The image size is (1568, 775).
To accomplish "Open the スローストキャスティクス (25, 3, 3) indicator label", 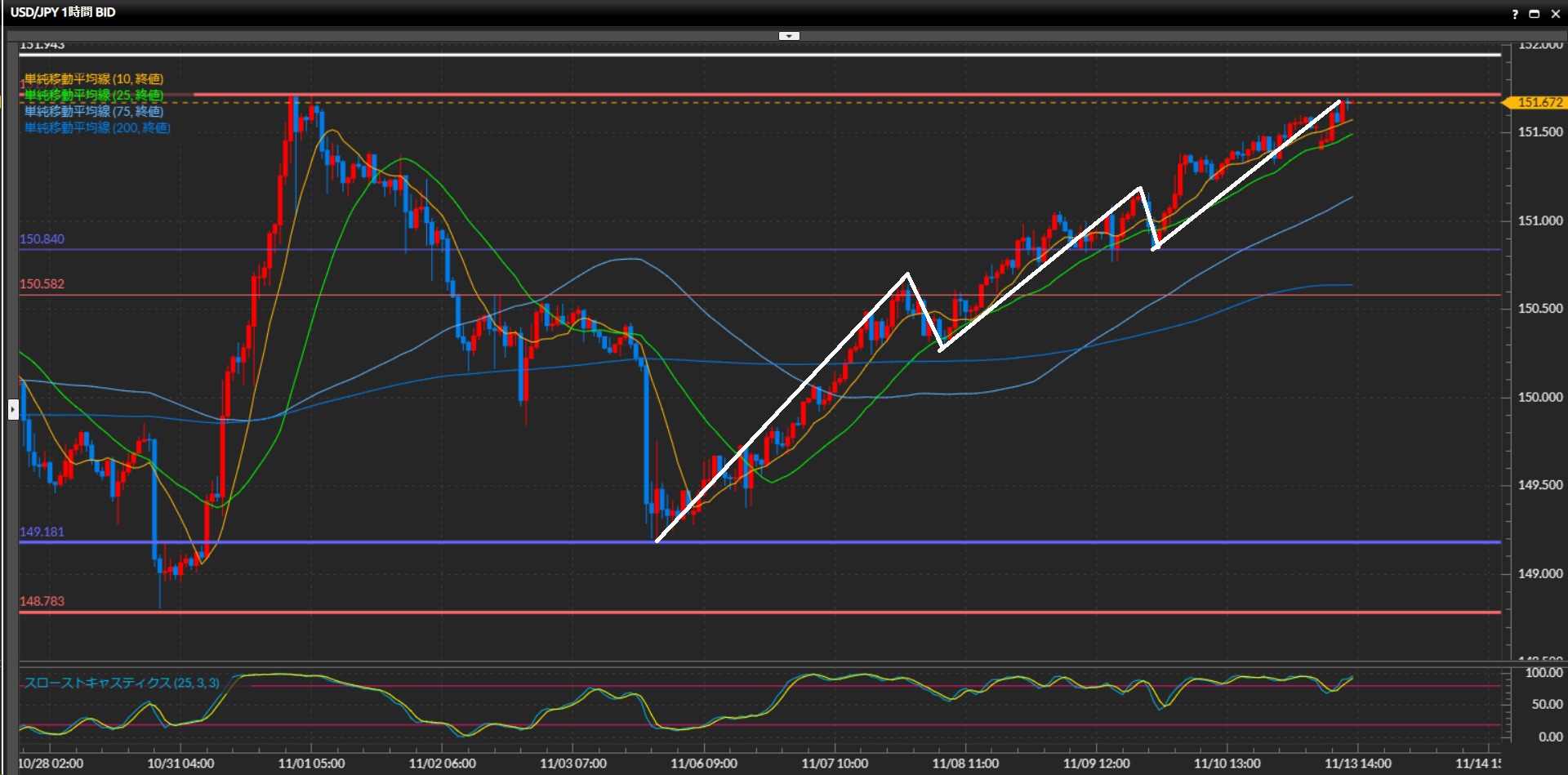I will point(122,683).
